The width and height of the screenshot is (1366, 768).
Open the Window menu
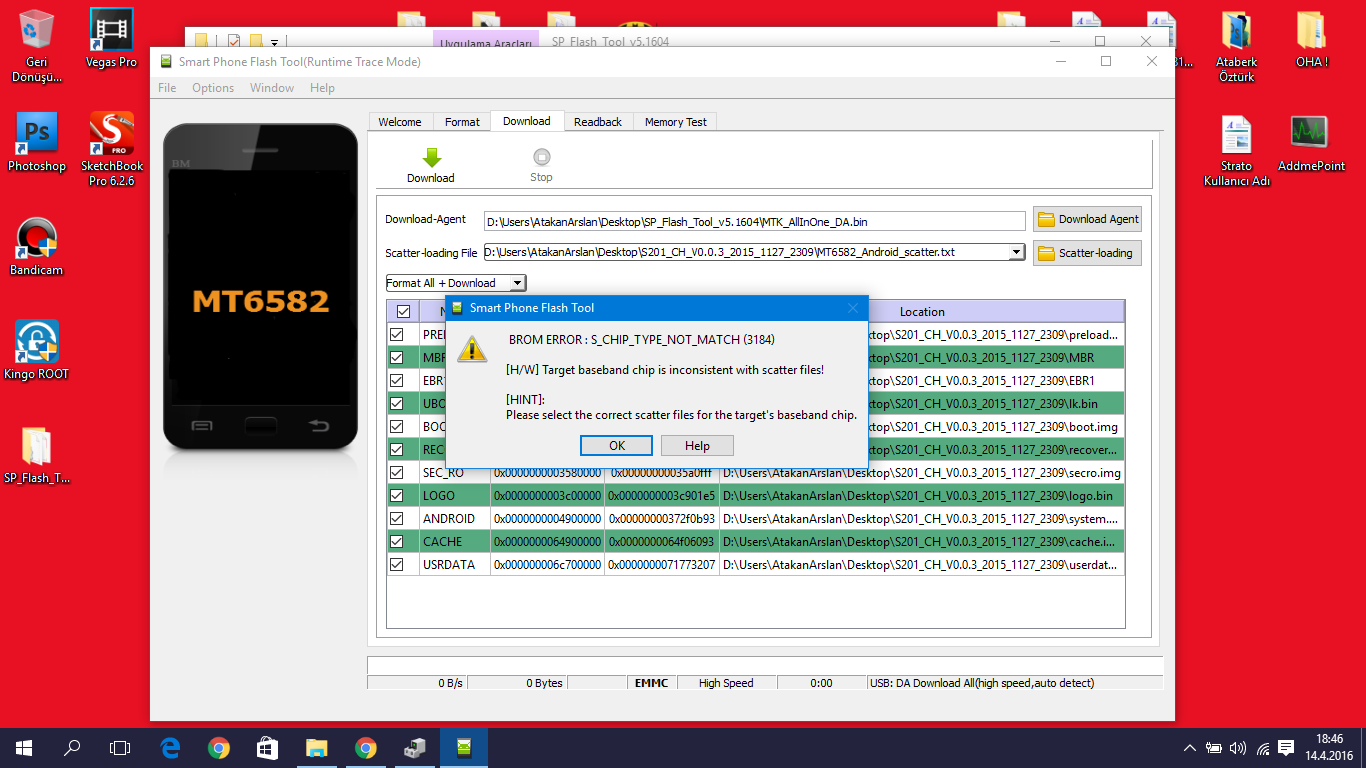pos(272,88)
